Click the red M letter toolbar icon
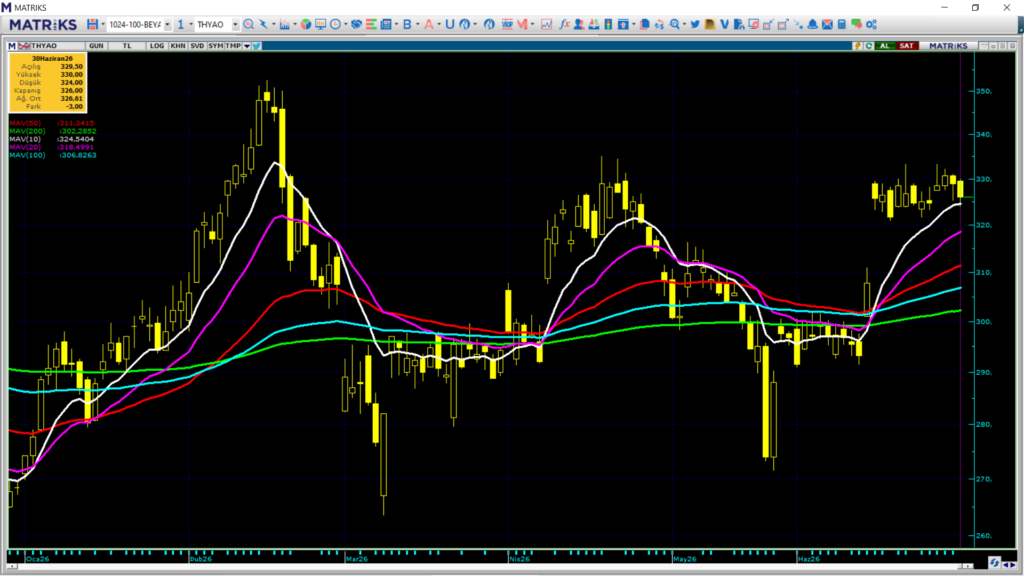 pyautogui.click(x=522, y=24)
